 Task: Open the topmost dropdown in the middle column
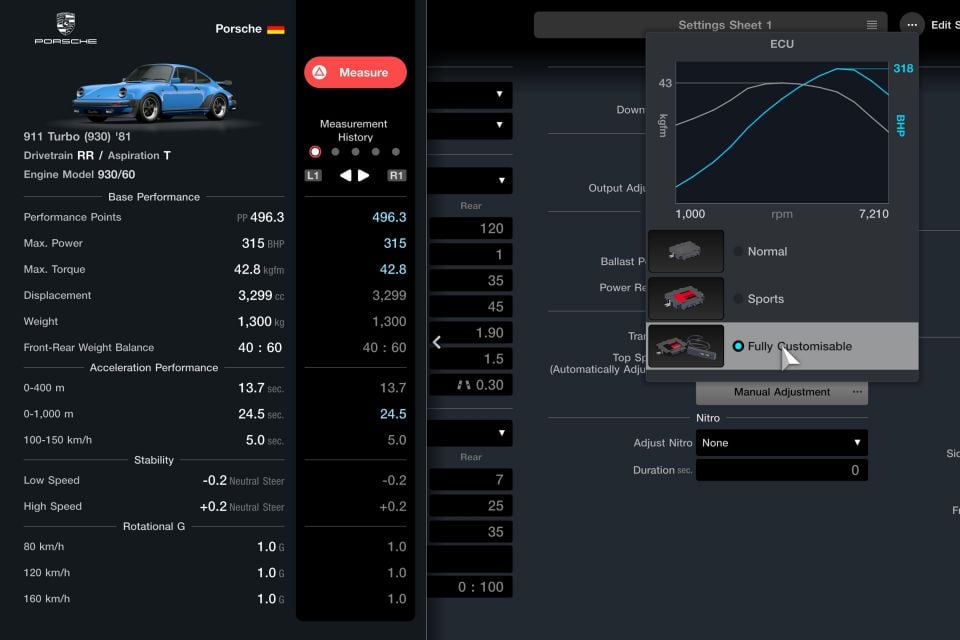(470, 94)
